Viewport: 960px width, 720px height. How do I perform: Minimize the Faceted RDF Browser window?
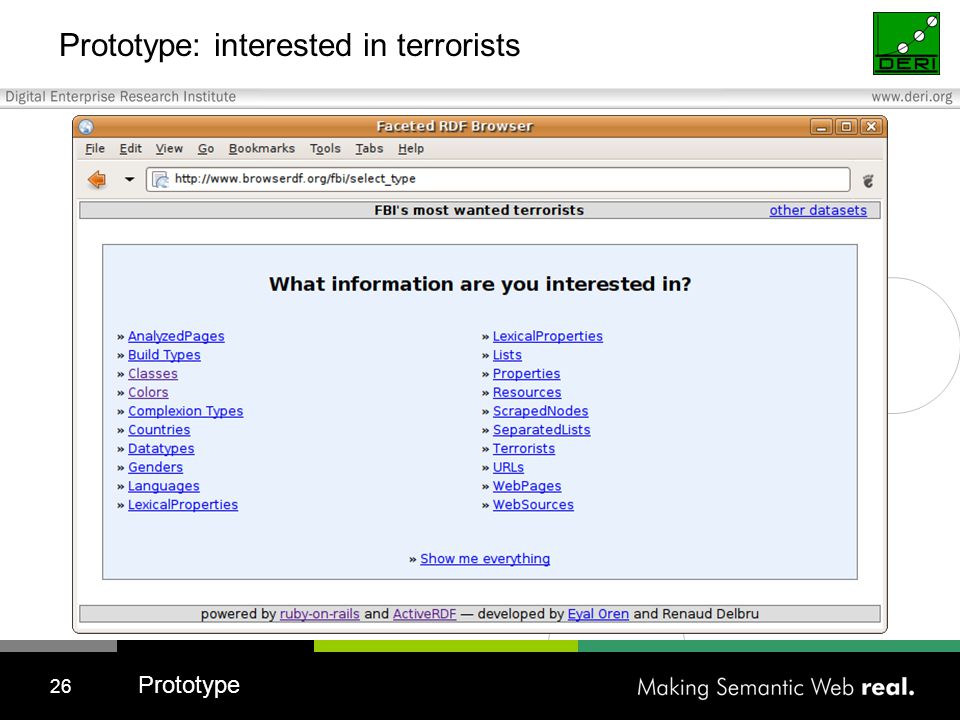[822, 127]
